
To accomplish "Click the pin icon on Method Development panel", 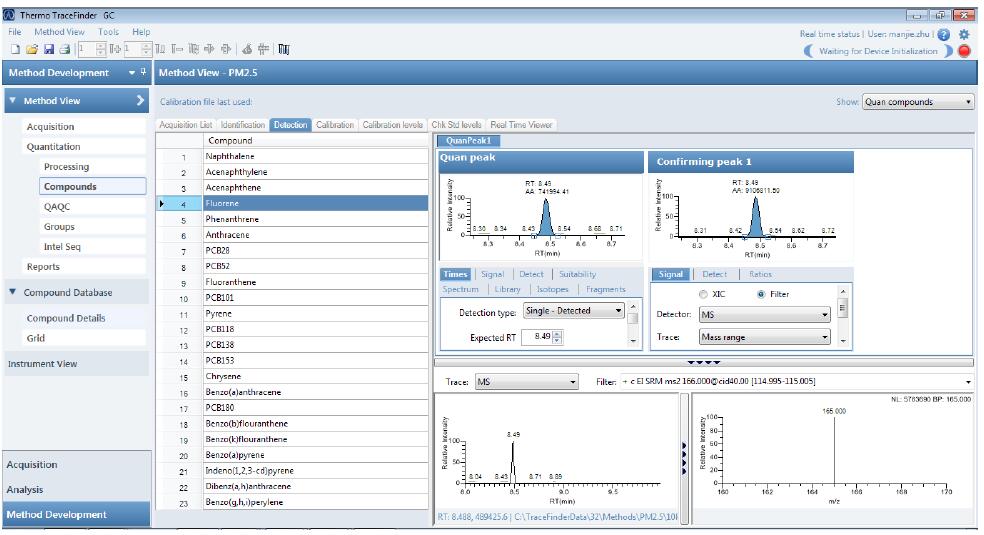I will (143, 73).
